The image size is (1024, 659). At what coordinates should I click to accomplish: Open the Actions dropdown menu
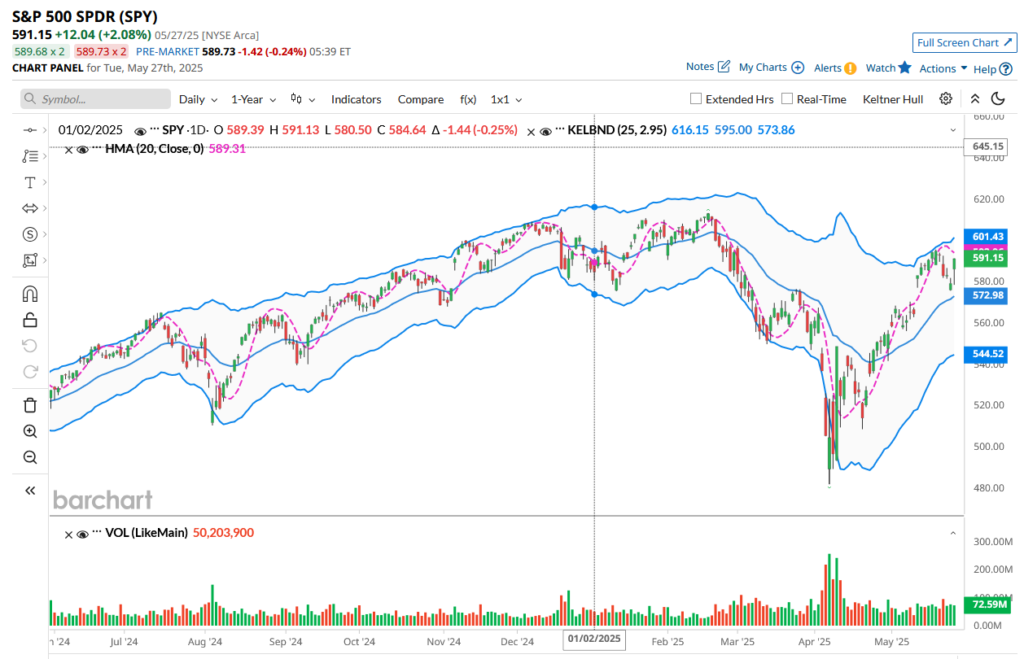click(x=943, y=68)
